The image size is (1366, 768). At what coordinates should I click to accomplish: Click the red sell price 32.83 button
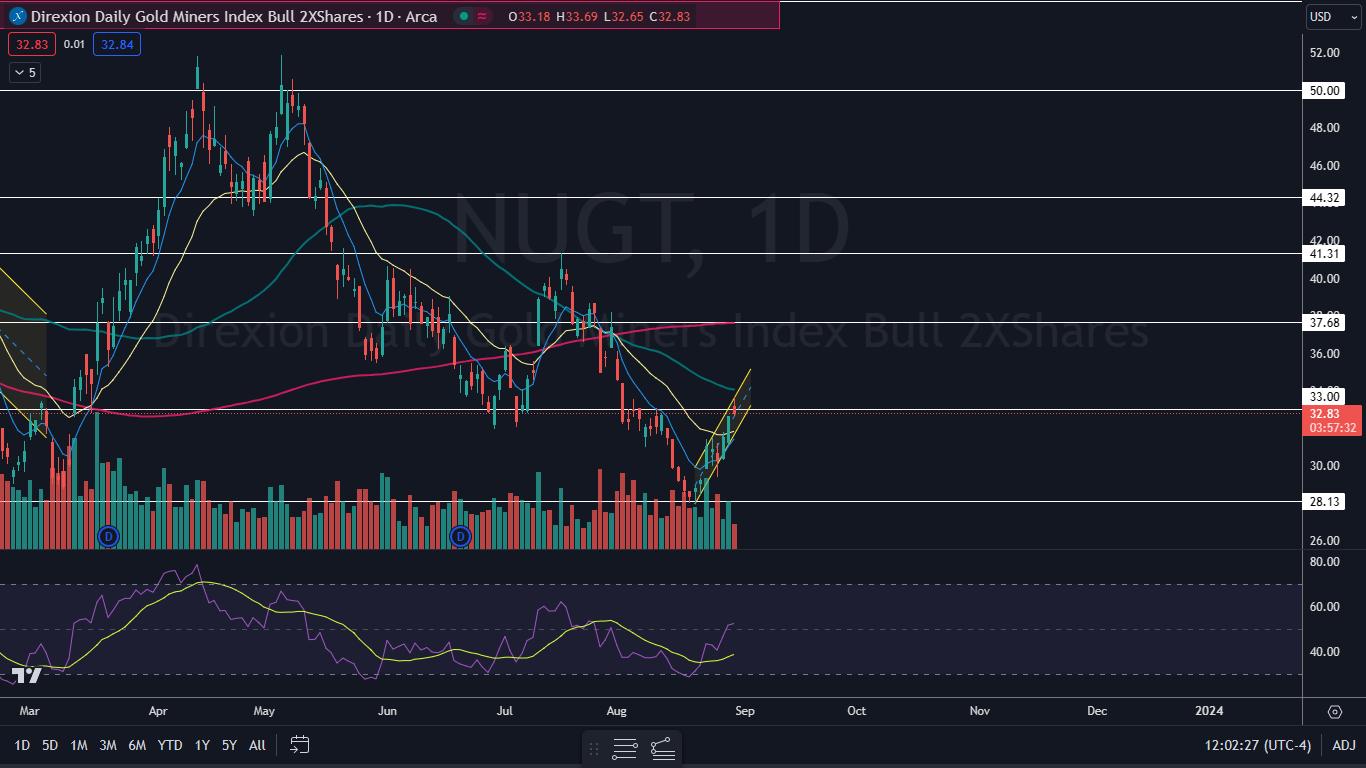point(33,44)
